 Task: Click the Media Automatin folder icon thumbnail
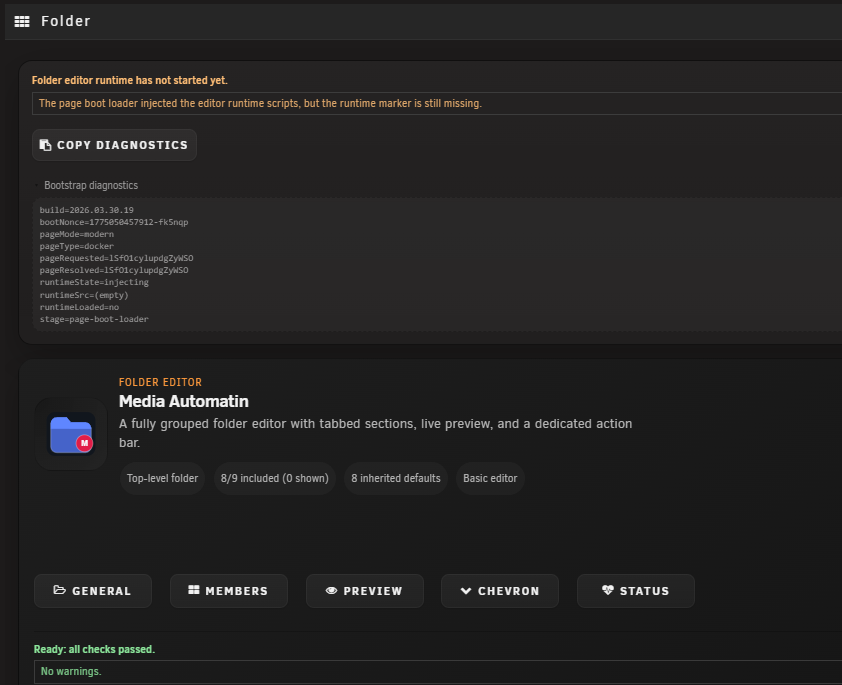pyautogui.click(x=71, y=434)
